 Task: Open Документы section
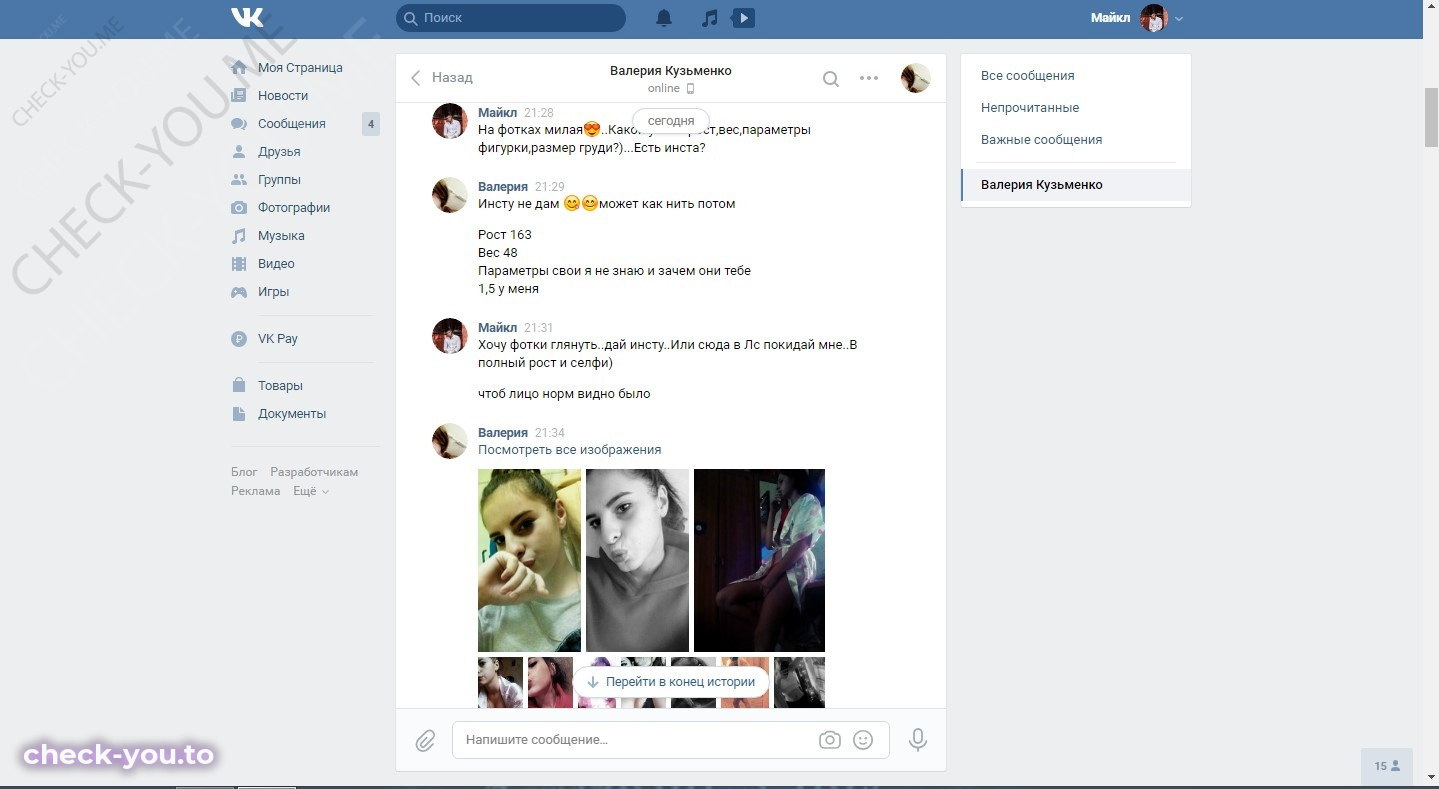click(x=292, y=414)
